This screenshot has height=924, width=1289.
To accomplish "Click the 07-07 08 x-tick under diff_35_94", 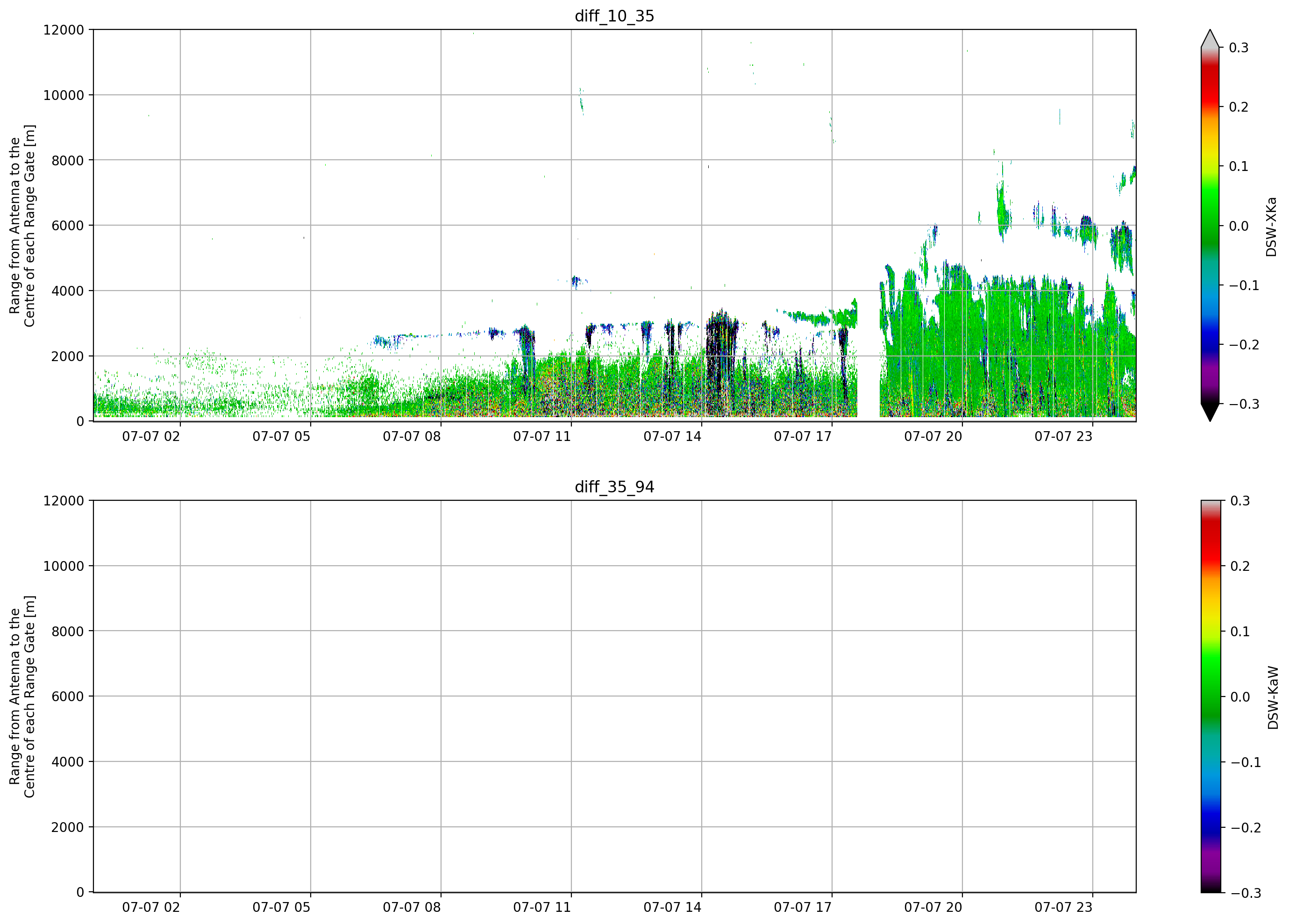I will [412, 908].
